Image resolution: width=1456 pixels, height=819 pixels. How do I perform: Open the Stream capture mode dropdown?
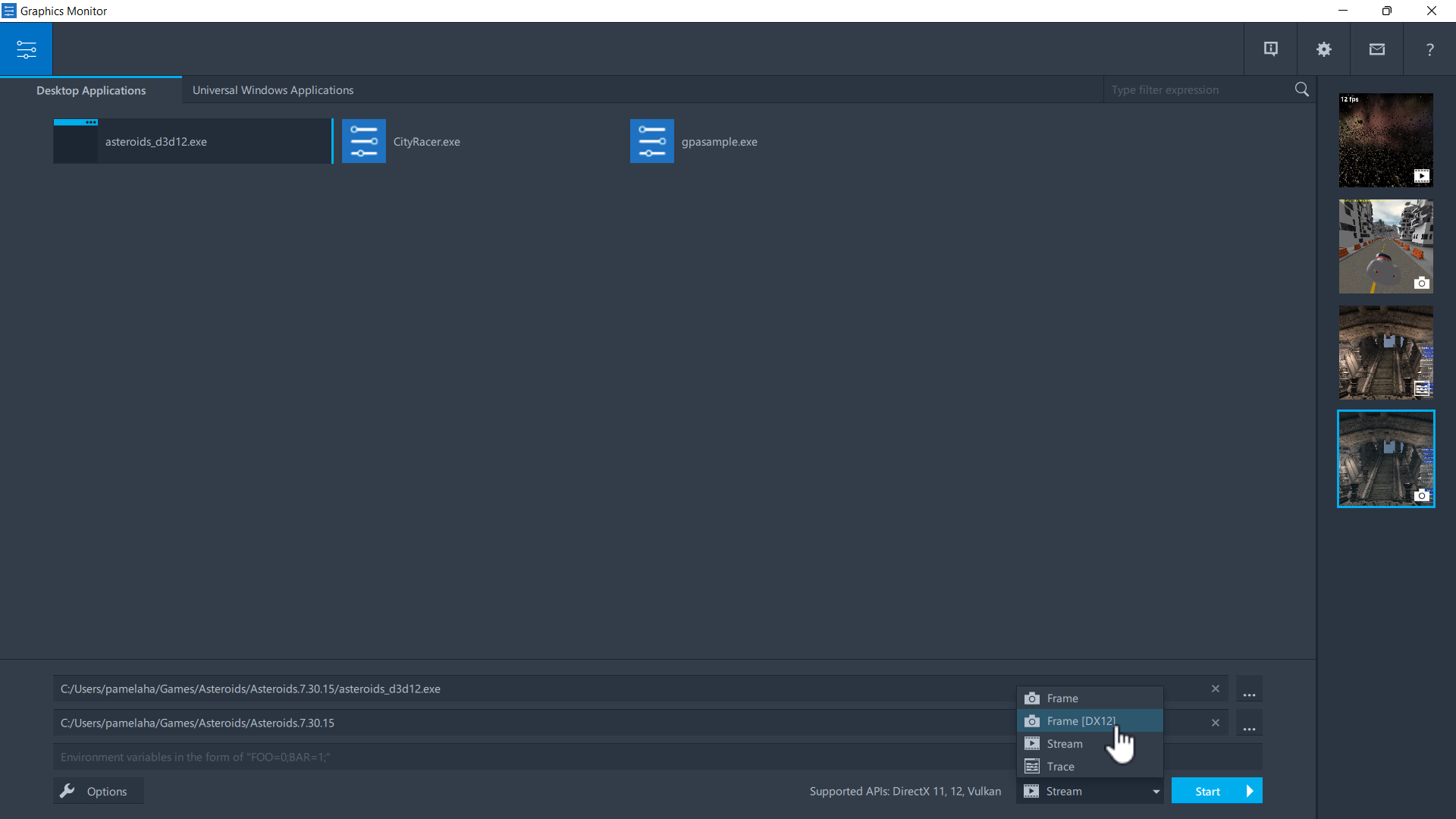(1153, 790)
